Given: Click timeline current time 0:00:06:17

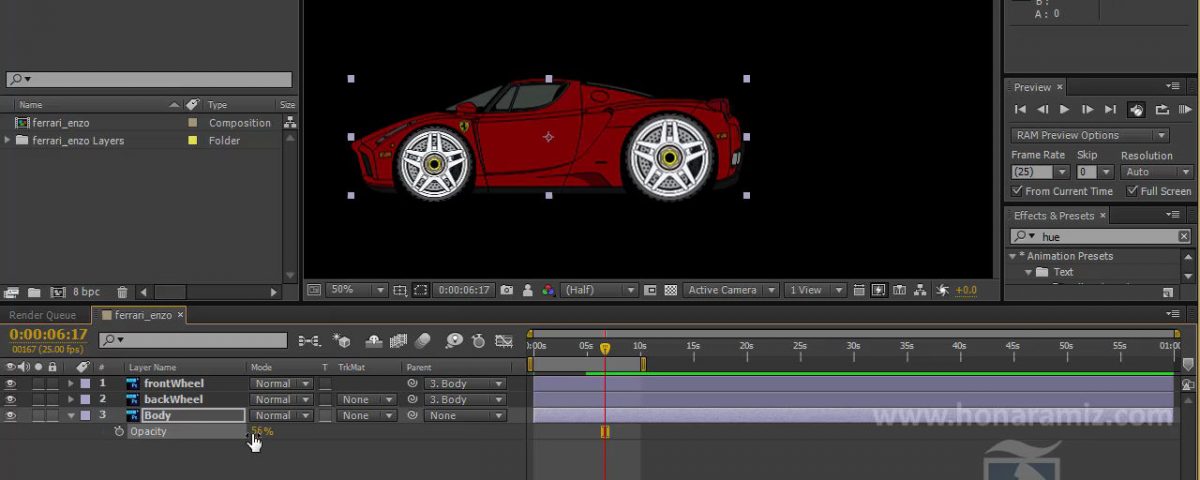Looking at the screenshot, I should pyautogui.click(x=49, y=334).
